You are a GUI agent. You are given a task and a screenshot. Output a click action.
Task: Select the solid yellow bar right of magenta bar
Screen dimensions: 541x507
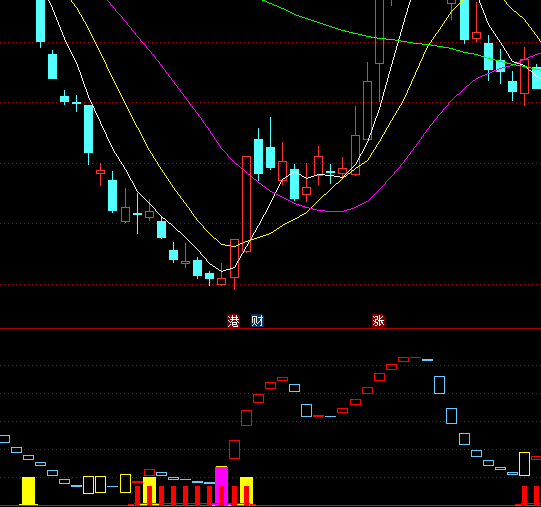point(246,491)
